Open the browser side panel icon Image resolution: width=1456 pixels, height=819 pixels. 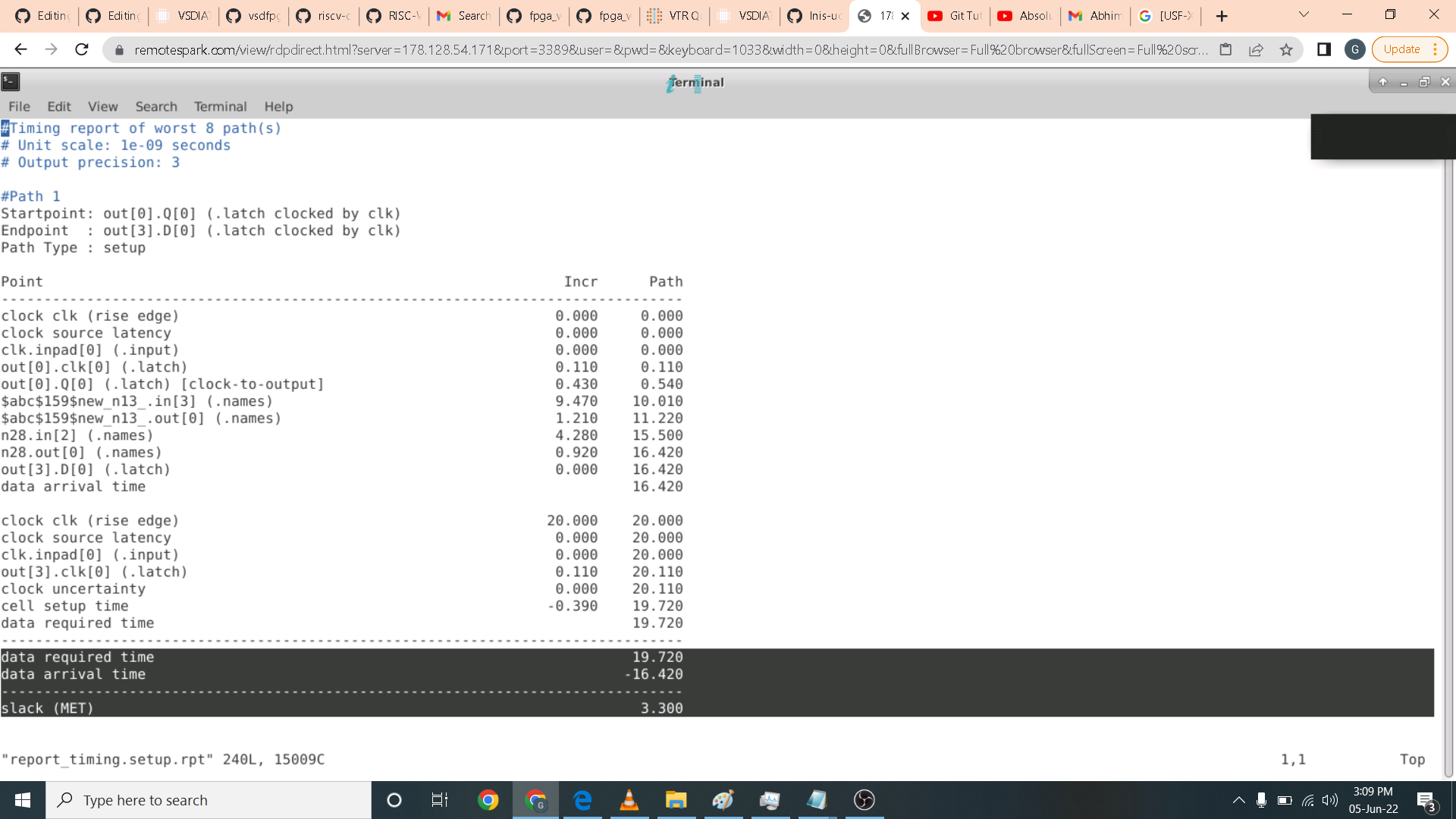1324,49
